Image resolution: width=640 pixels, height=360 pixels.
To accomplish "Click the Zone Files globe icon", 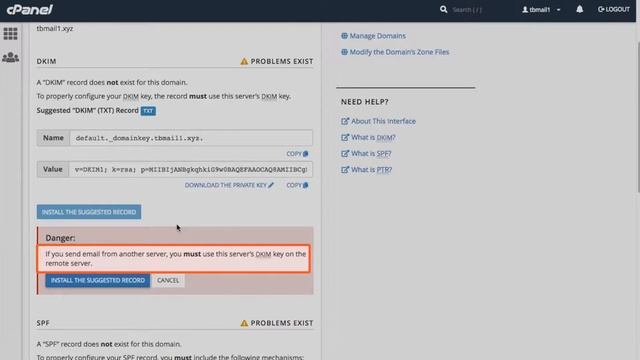I will pyautogui.click(x=344, y=52).
